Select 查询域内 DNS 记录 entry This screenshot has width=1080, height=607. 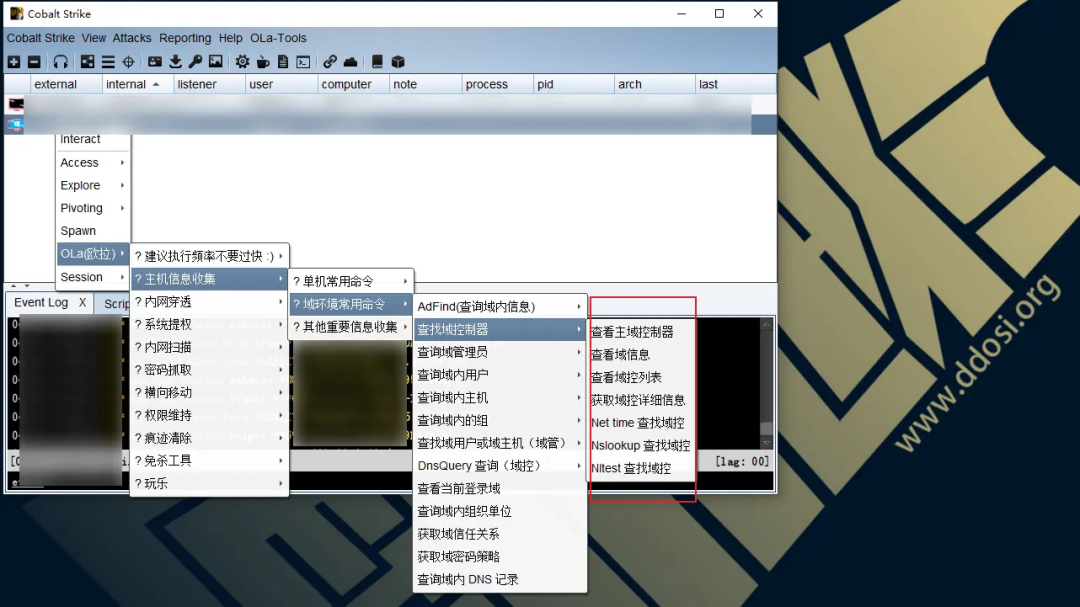pyautogui.click(x=500, y=579)
